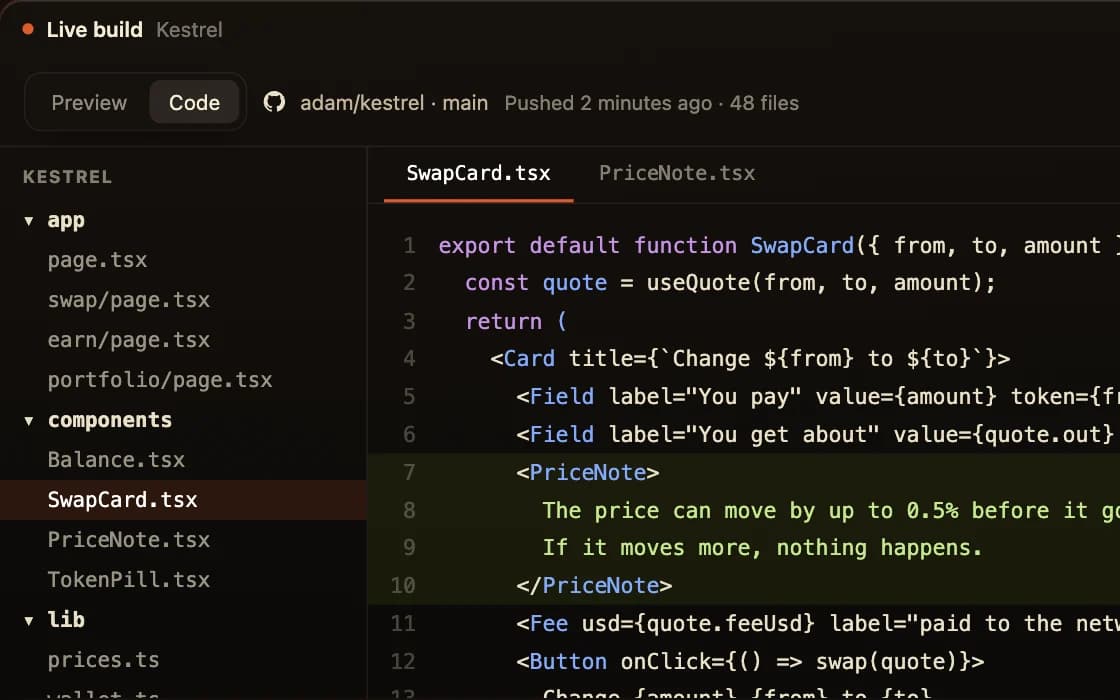Click line number 12 in the gutter
1120x700 pixels.
[x=403, y=661]
